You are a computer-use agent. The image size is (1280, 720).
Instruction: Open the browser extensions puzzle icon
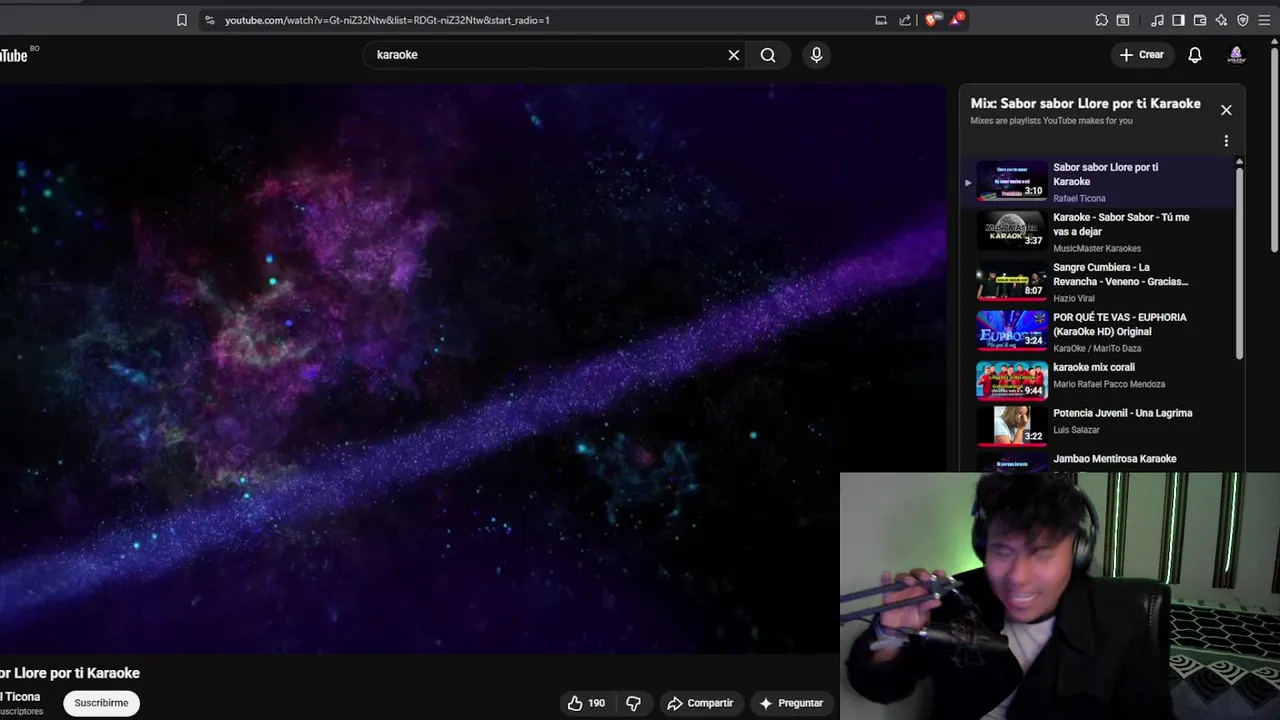(x=1102, y=20)
